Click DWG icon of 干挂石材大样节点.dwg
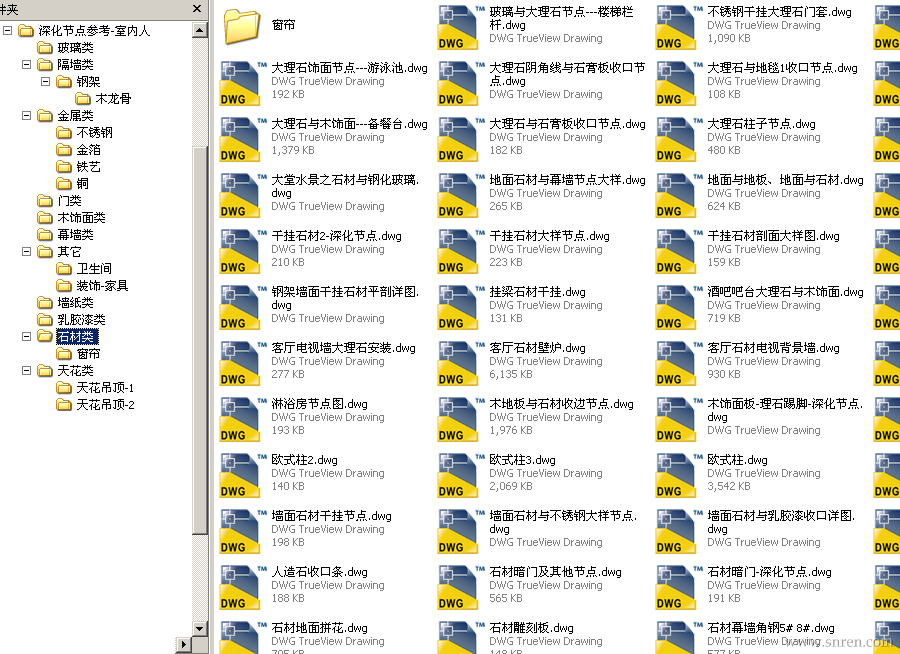This screenshot has width=900, height=654. coord(456,251)
